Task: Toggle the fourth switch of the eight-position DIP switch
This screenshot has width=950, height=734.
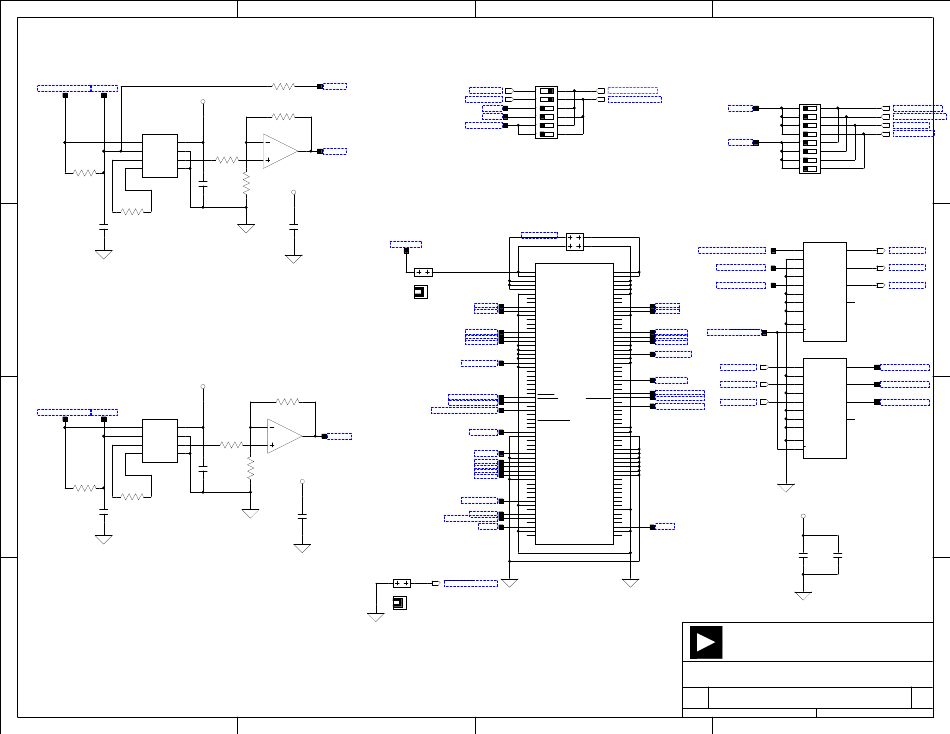Action: tap(810, 135)
